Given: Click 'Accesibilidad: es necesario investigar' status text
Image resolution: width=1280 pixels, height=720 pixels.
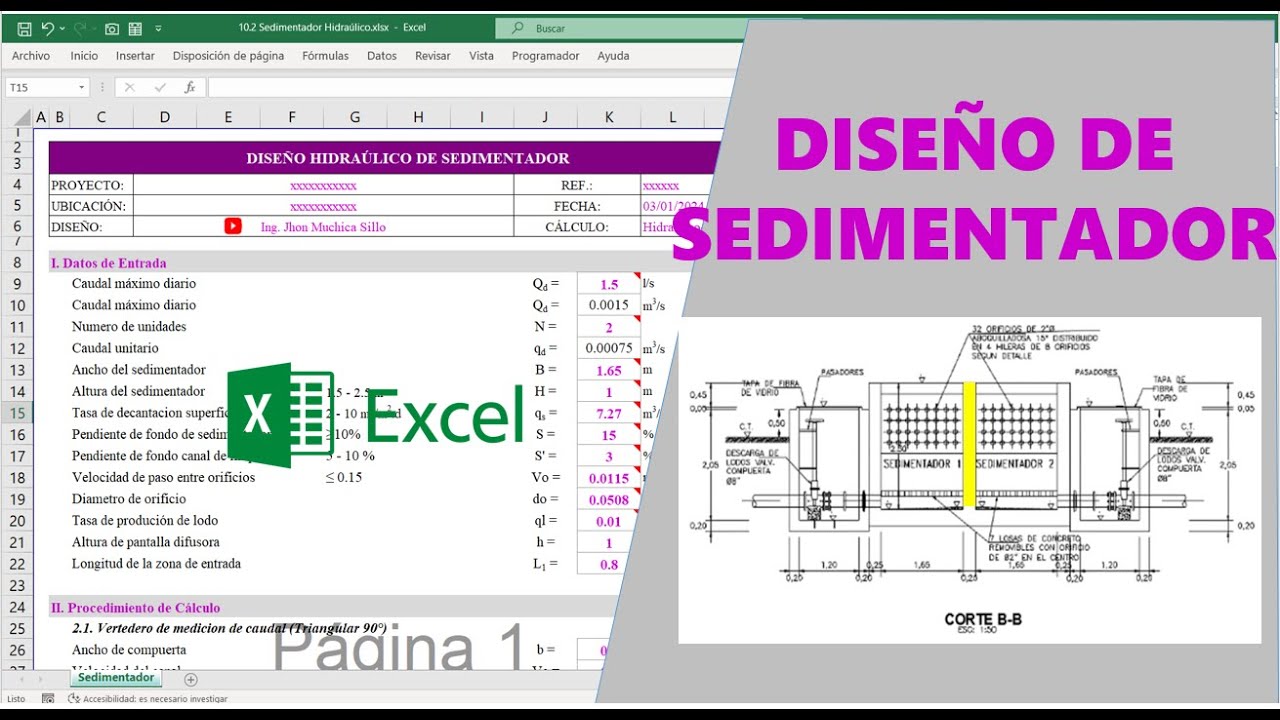Looking at the screenshot, I should [155, 699].
